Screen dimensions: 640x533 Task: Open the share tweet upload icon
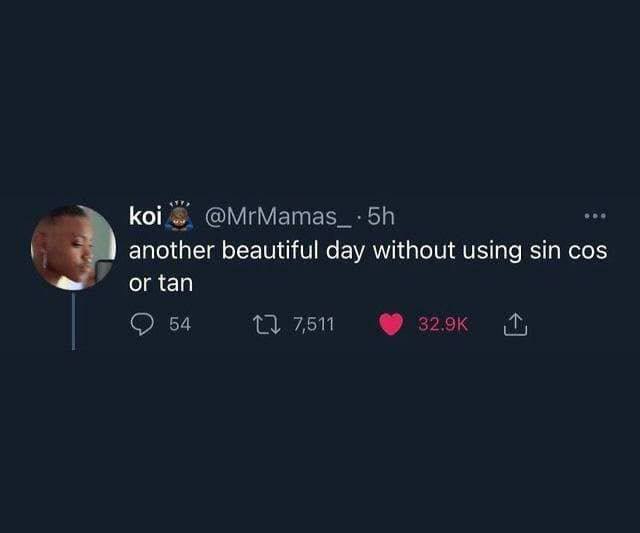tap(515, 324)
